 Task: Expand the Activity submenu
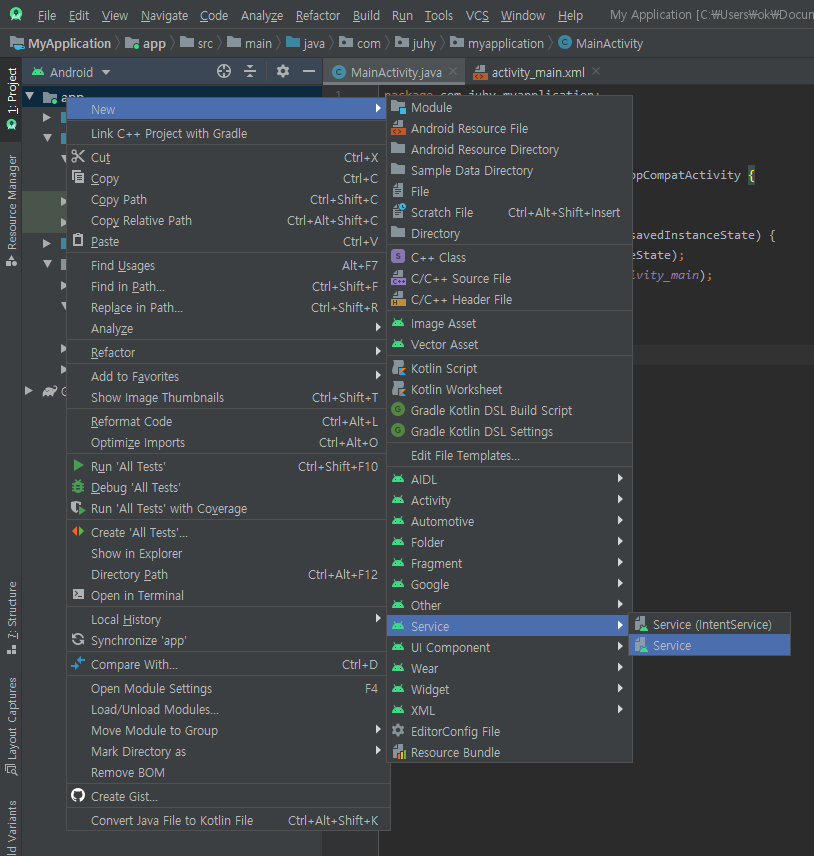coord(509,501)
